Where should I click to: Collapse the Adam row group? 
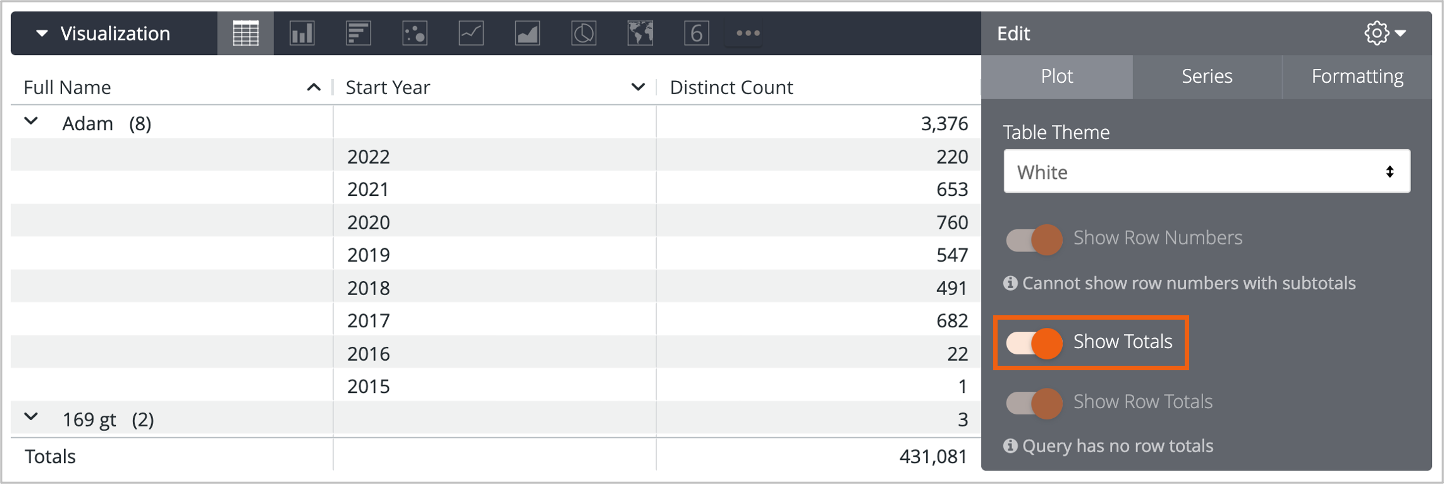(31, 122)
